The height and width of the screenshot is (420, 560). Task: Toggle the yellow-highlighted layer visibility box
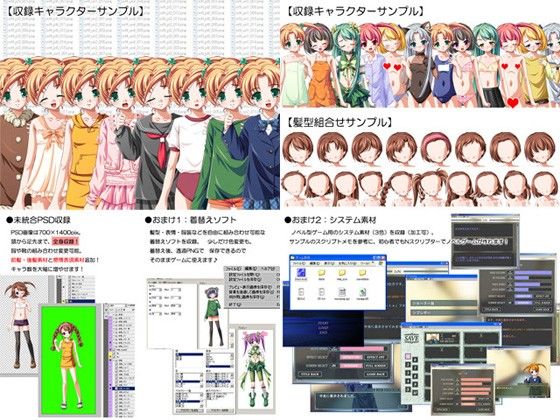click(x=111, y=355)
